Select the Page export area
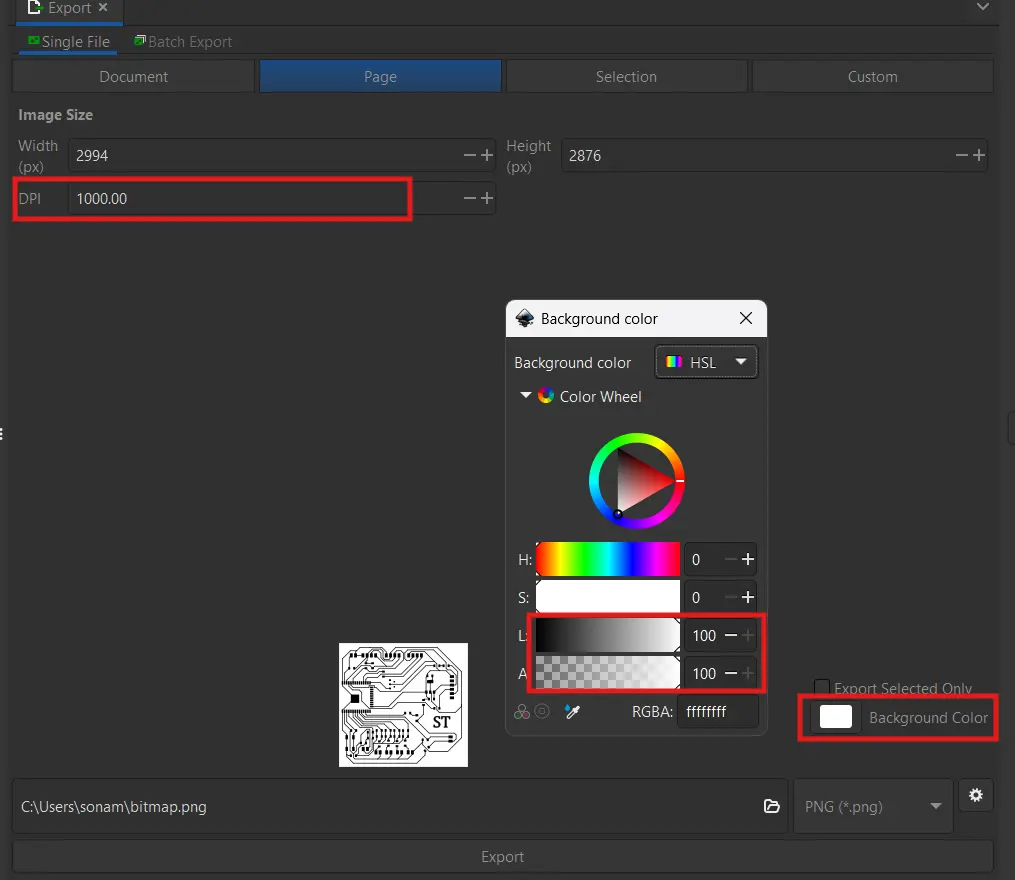 pyautogui.click(x=380, y=76)
